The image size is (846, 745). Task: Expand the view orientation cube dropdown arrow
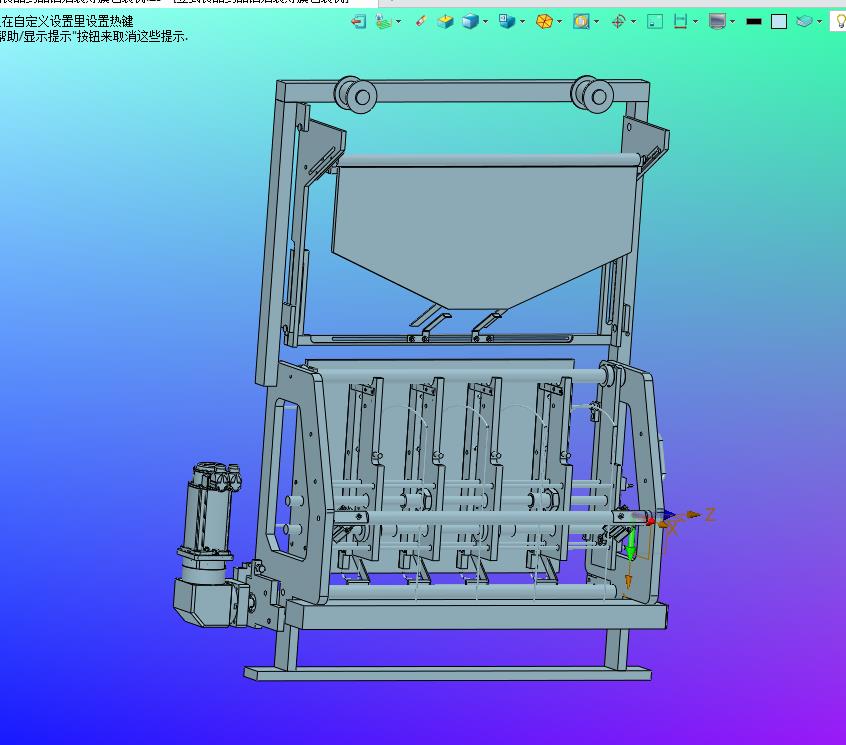click(x=522, y=22)
